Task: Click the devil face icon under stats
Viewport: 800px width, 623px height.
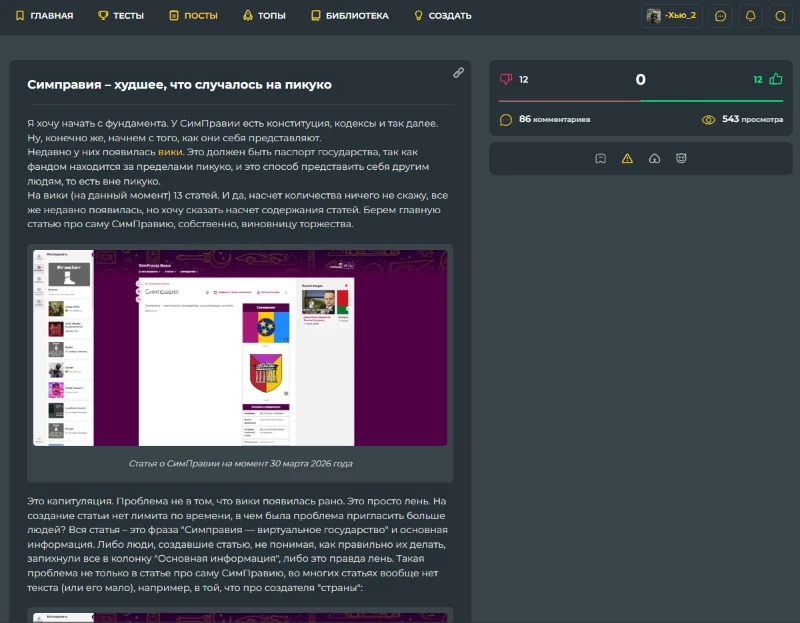Action: pos(681,159)
